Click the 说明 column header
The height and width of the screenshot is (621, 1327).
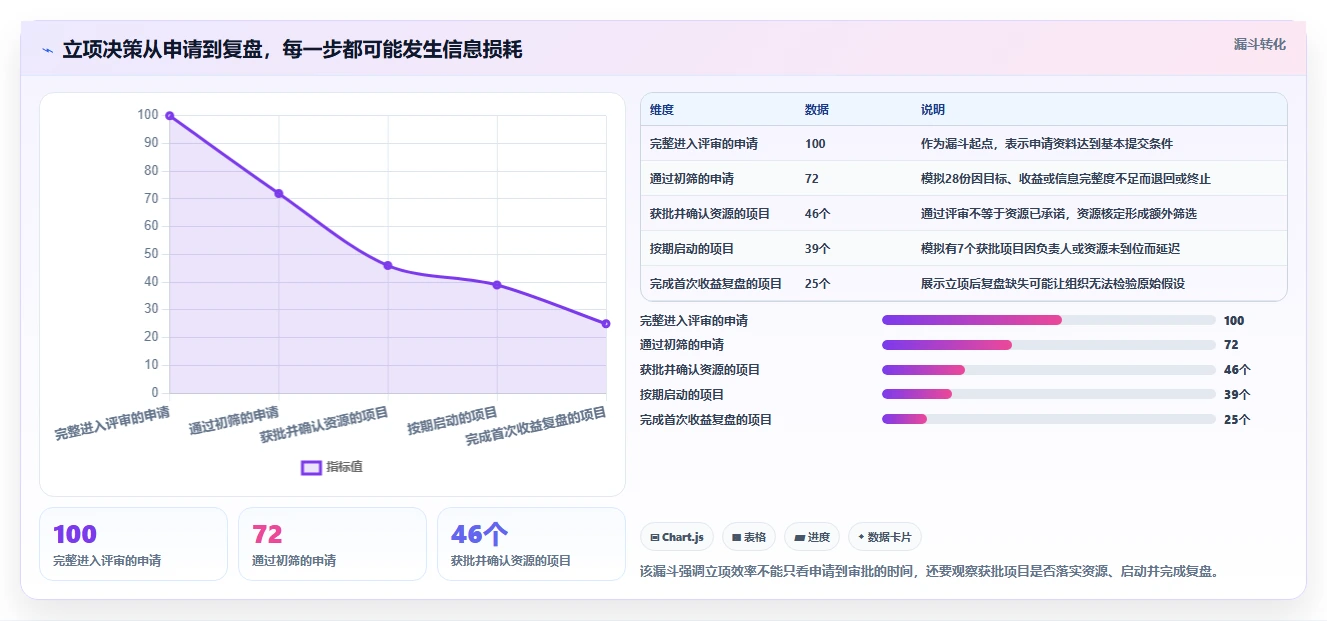pos(933,110)
